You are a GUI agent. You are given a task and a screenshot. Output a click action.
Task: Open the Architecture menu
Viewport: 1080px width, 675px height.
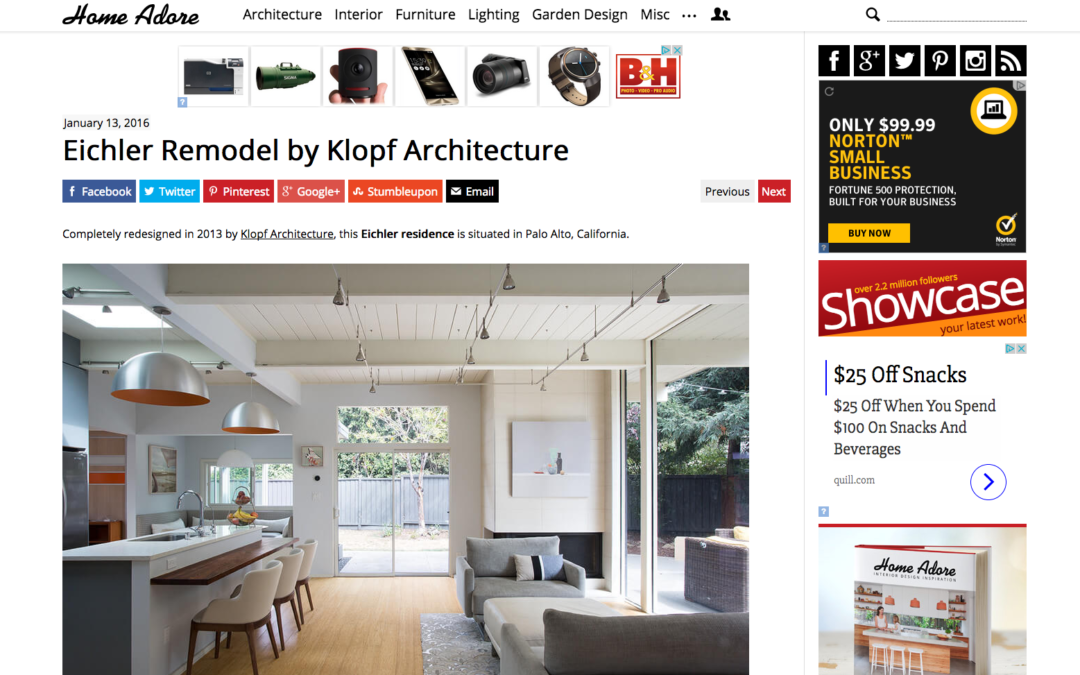pyautogui.click(x=282, y=14)
